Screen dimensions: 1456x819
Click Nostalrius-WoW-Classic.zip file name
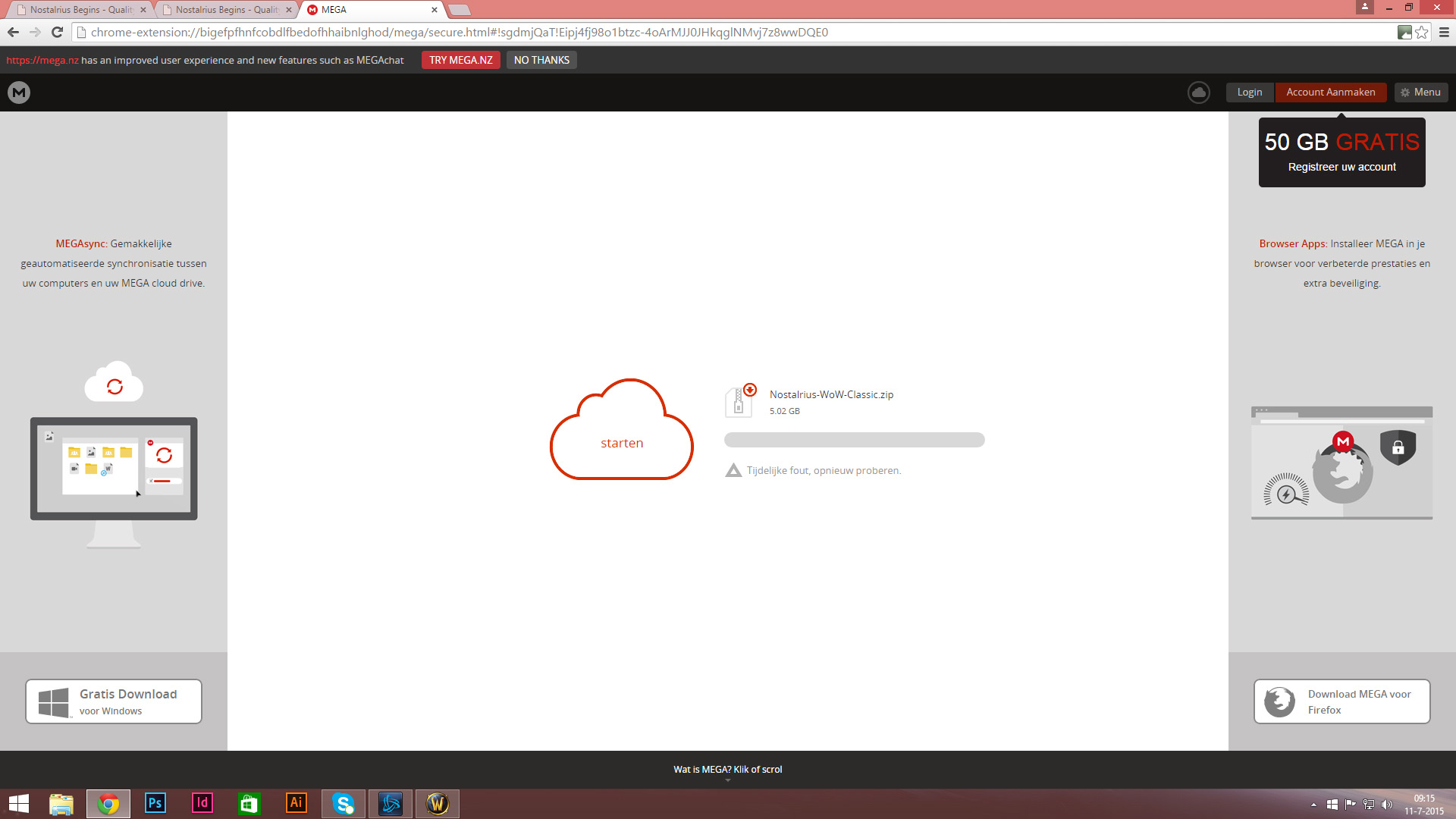(x=831, y=394)
